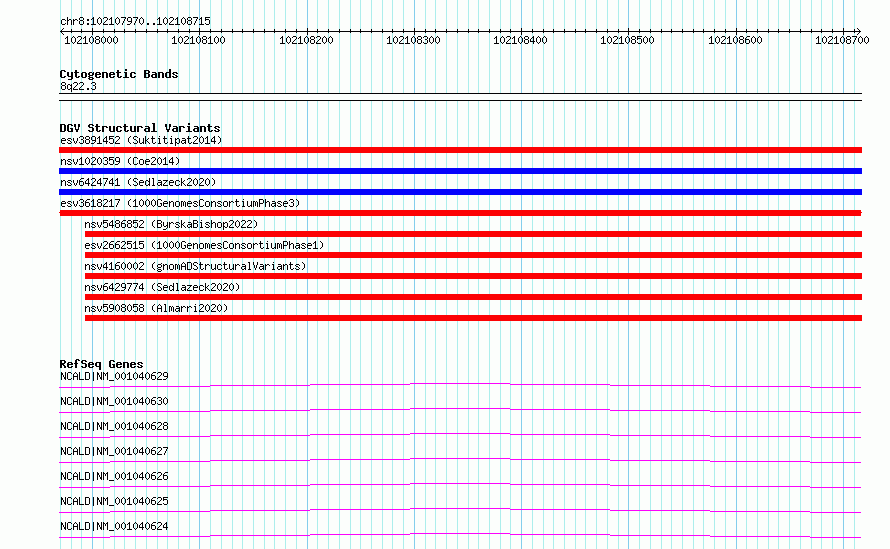Image resolution: width=890 pixels, height=549 pixels.
Task: Open the DGV Structural Variants track heading
Action: [140, 128]
